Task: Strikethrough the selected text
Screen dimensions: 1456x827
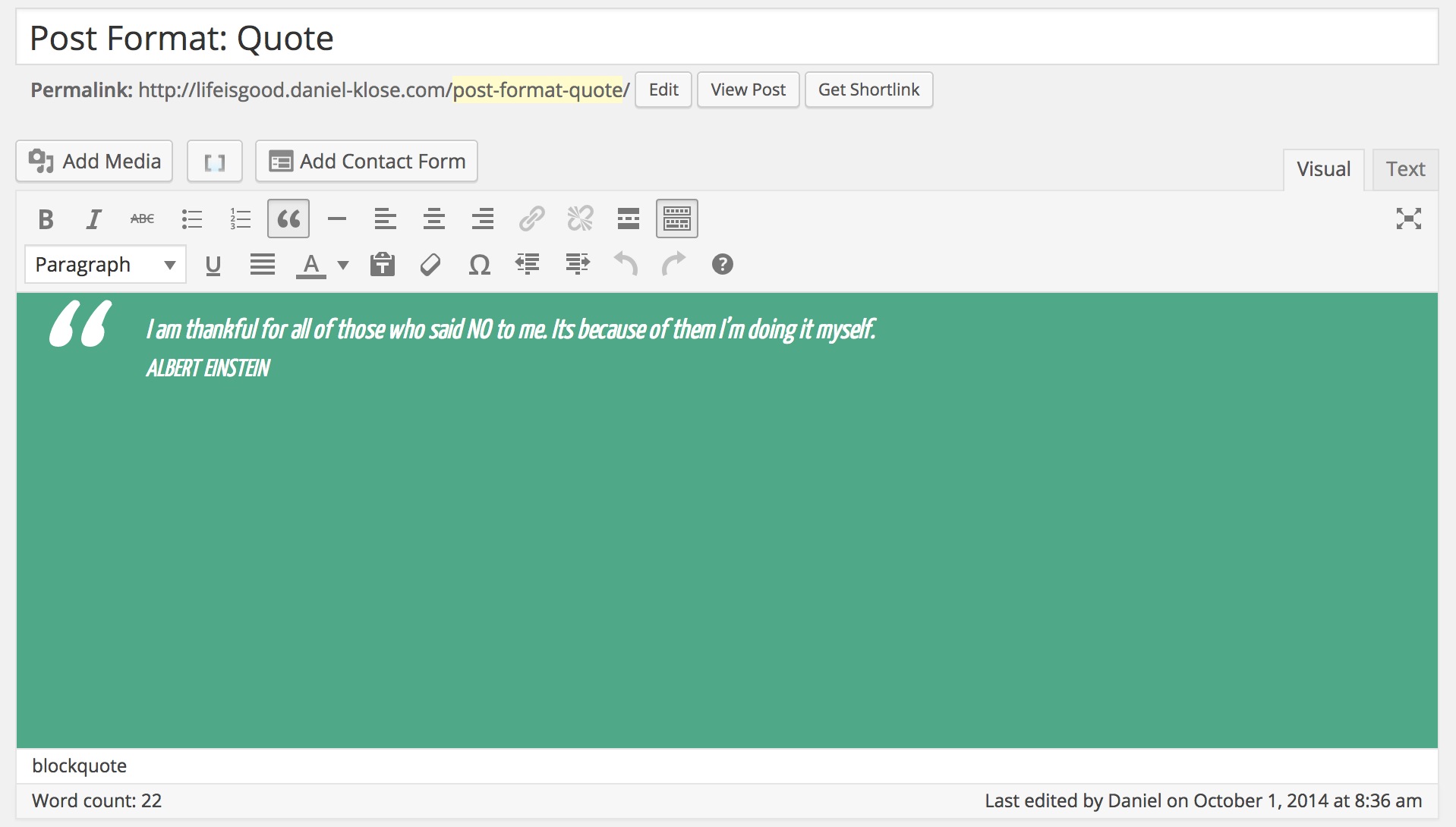Action: (x=142, y=219)
